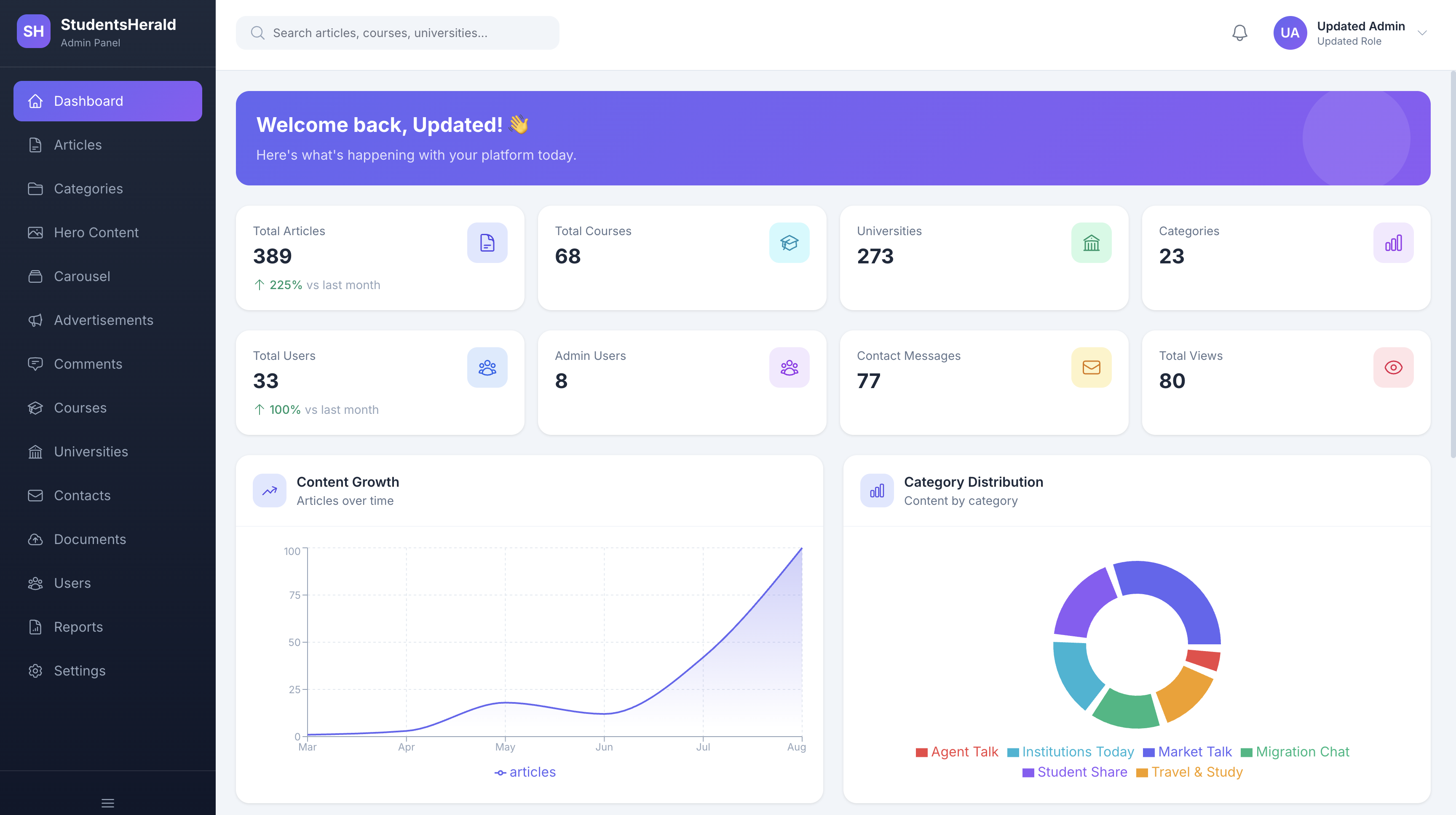
Task: Click the search articles input field
Action: pos(397,33)
